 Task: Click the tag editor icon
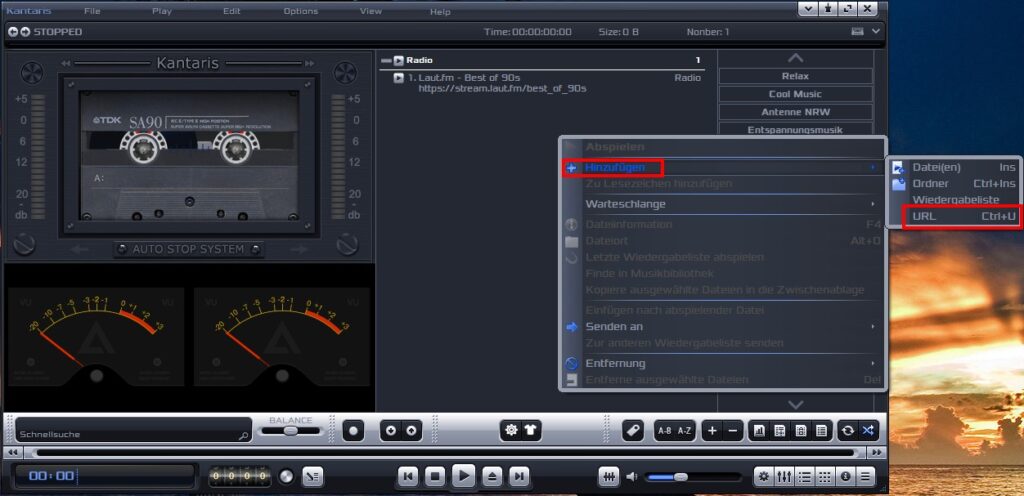pyautogui.click(x=632, y=431)
